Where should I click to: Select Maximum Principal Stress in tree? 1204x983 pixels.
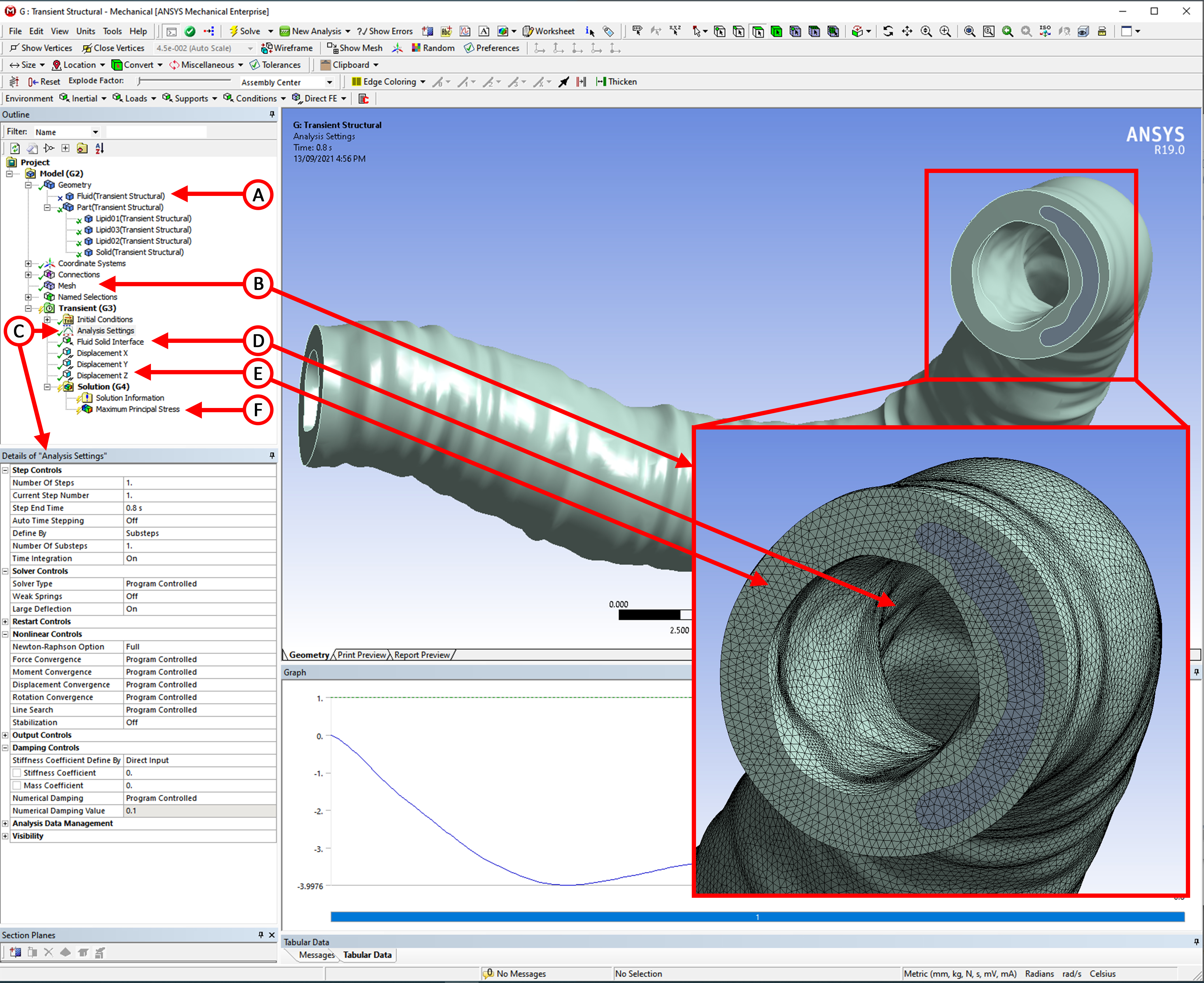pyautogui.click(x=137, y=409)
